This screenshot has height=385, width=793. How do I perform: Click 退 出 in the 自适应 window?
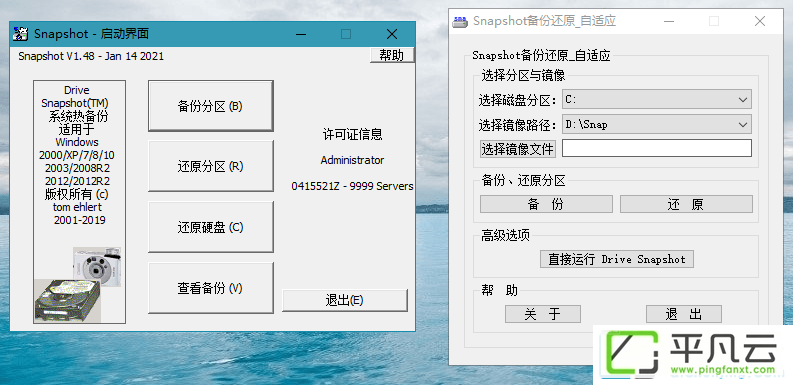(684, 314)
